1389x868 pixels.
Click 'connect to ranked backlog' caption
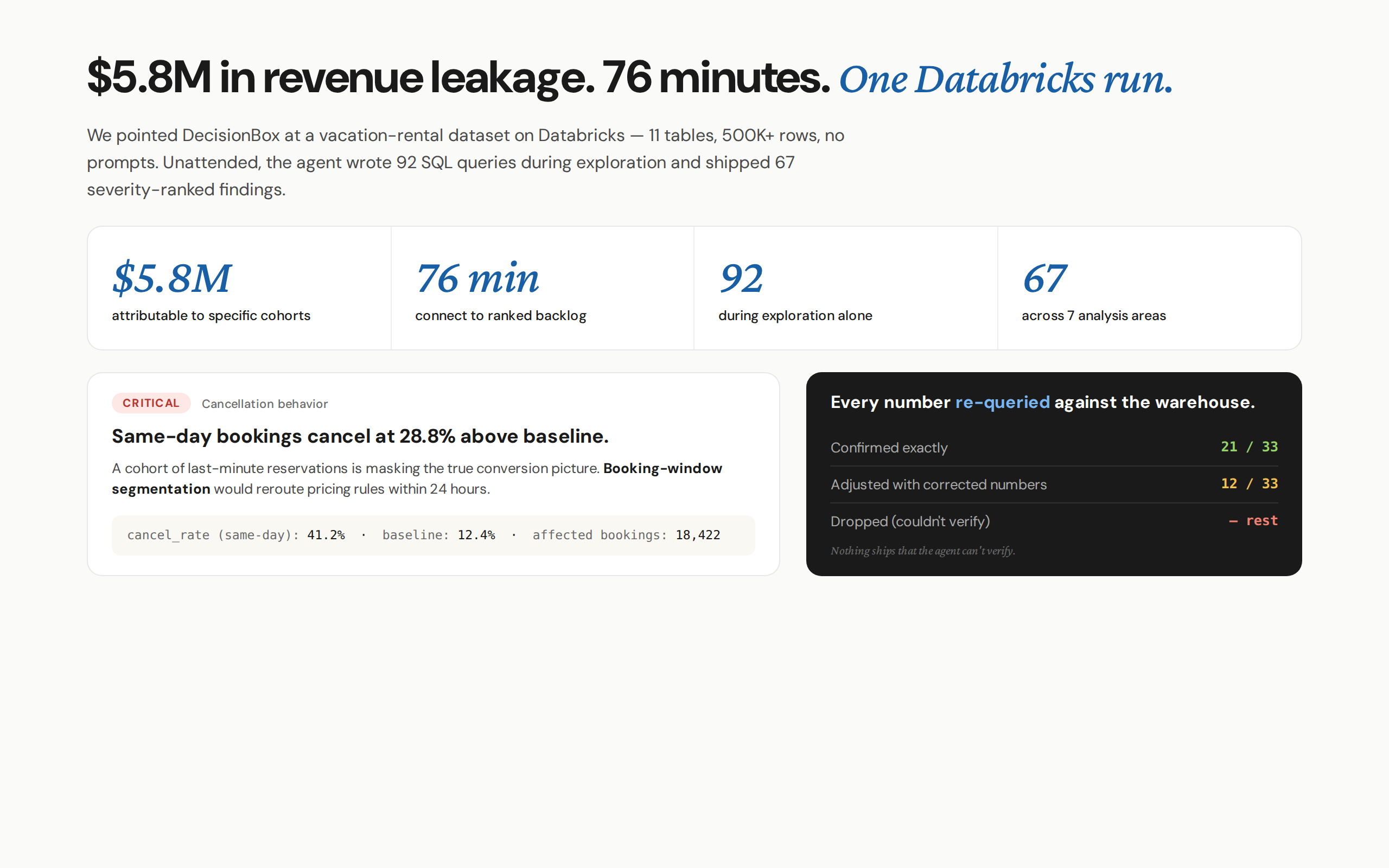500,315
